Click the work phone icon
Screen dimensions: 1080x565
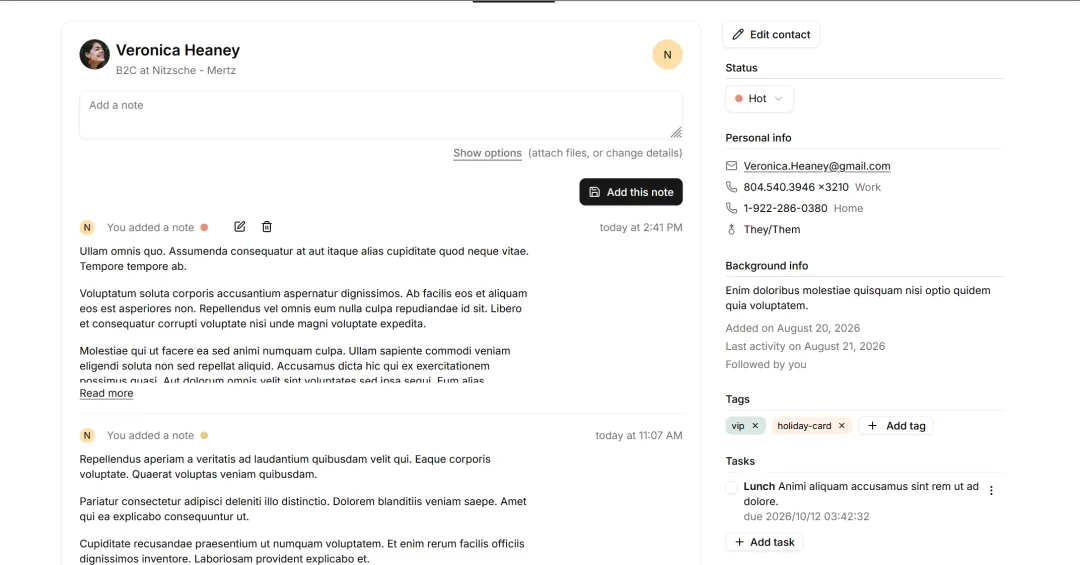pos(731,187)
